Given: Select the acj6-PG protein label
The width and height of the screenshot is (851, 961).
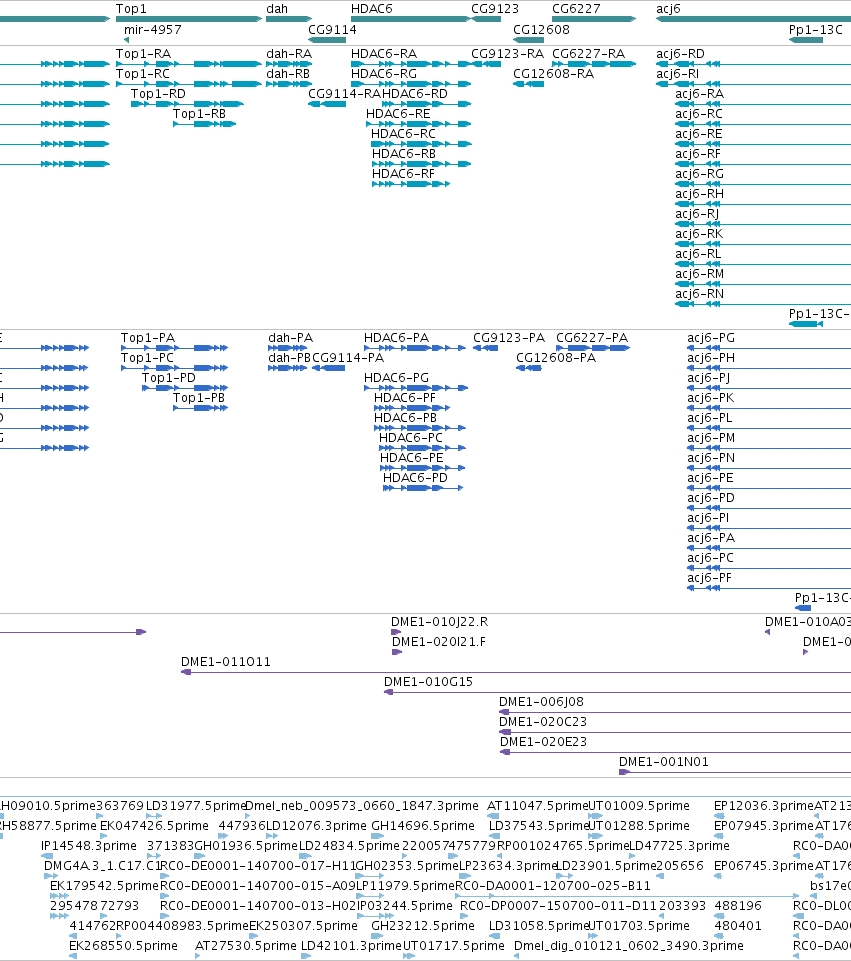Looking at the screenshot, I should tap(711, 338).
